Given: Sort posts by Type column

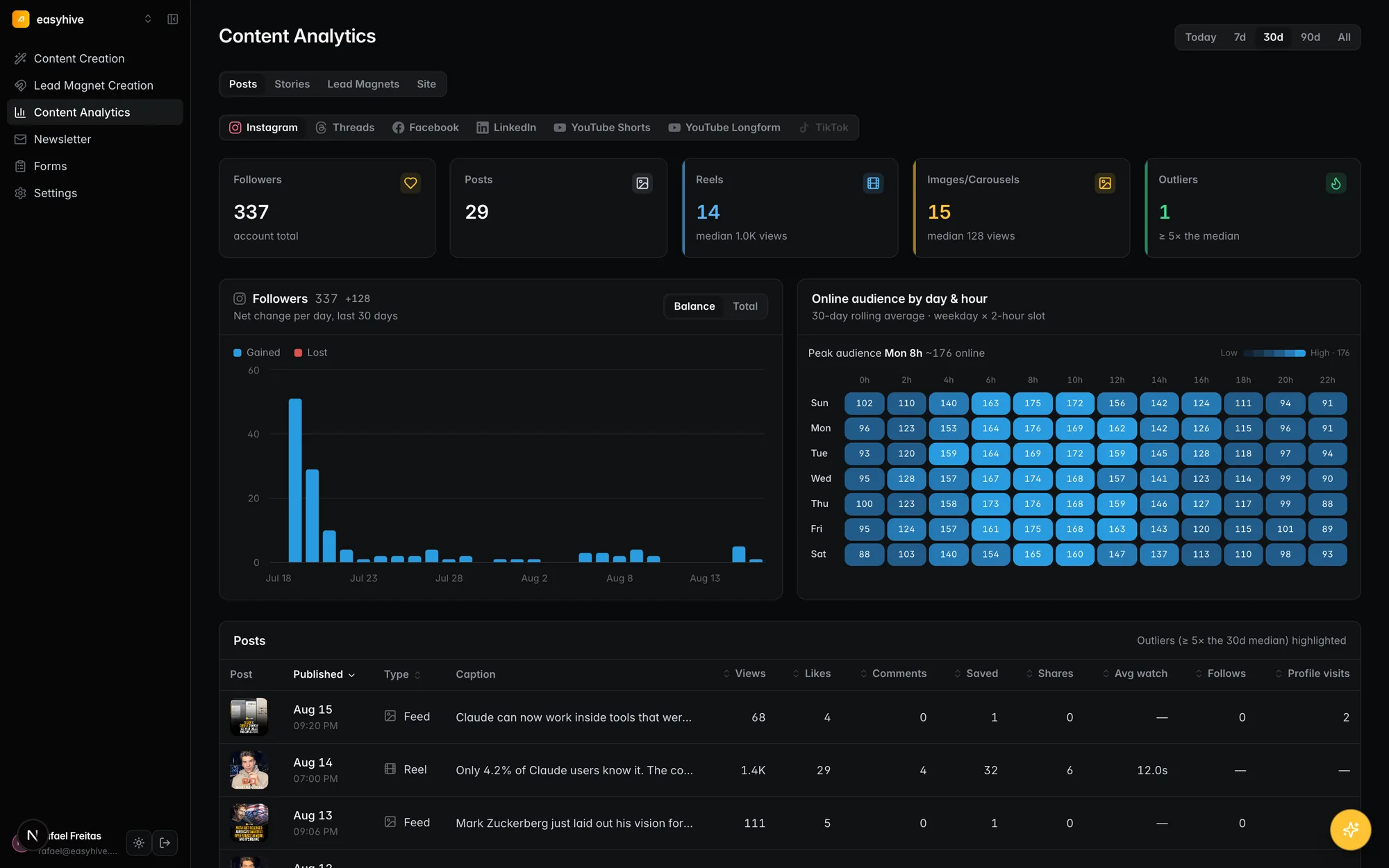Looking at the screenshot, I should (403, 674).
